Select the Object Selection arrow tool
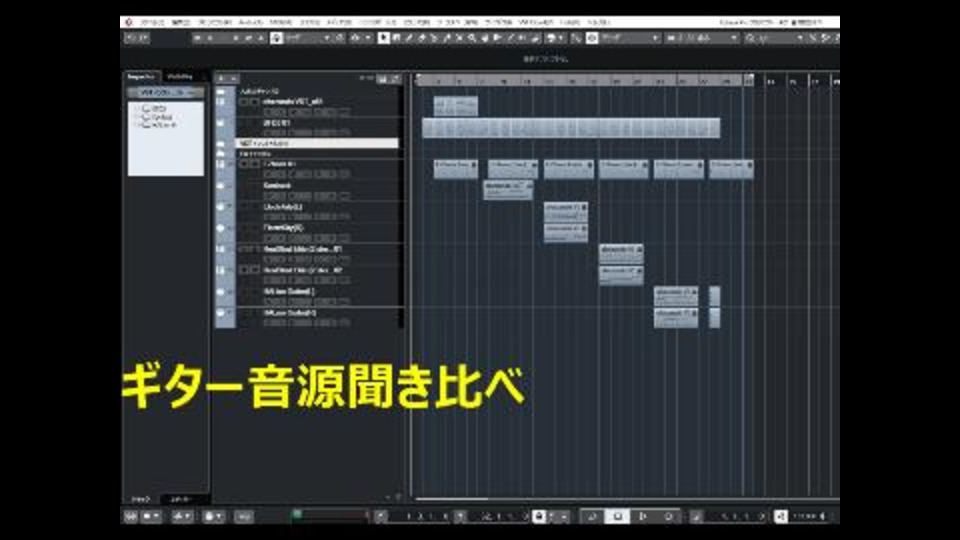This screenshot has height=540, width=960. pyautogui.click(x=384, y=38)
